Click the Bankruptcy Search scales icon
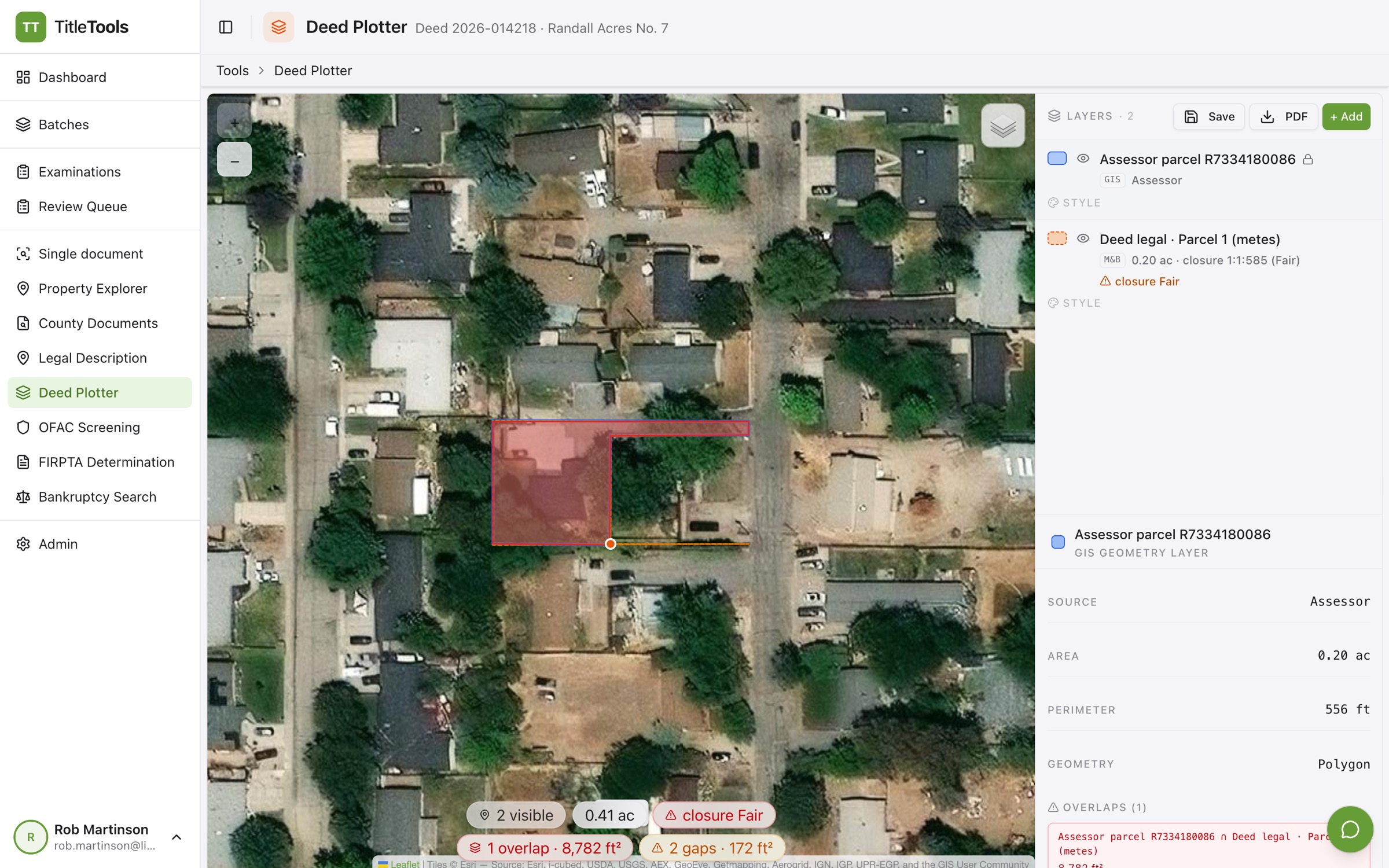The image size is (1389, 868). [23, 496]
